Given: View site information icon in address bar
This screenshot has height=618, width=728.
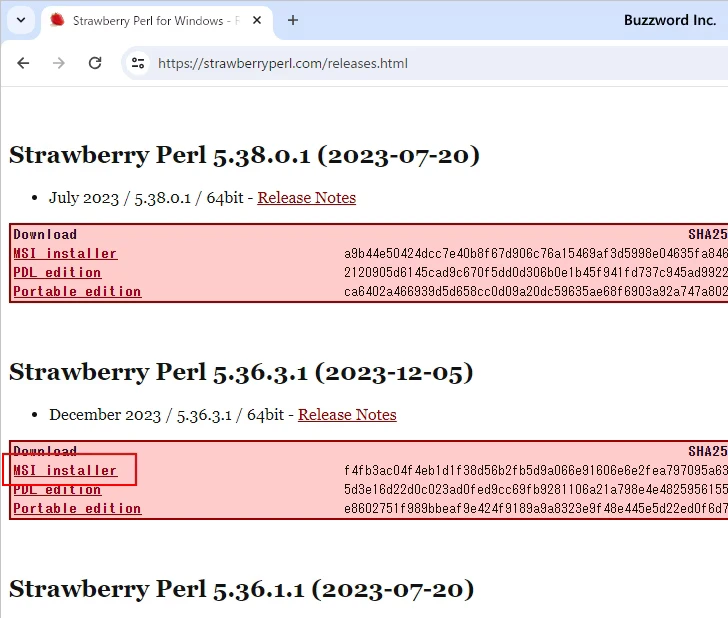Looking at the screenshot, I should pos(138,63).
